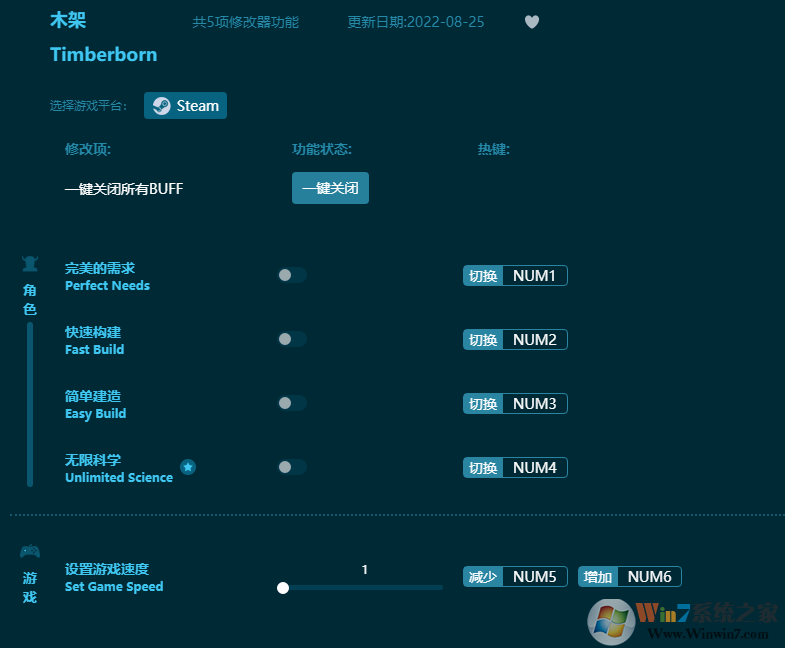785x648 pixels.
Task: Click the heart favorite icon
Action: pyautogui.click(x=532, y=22)
